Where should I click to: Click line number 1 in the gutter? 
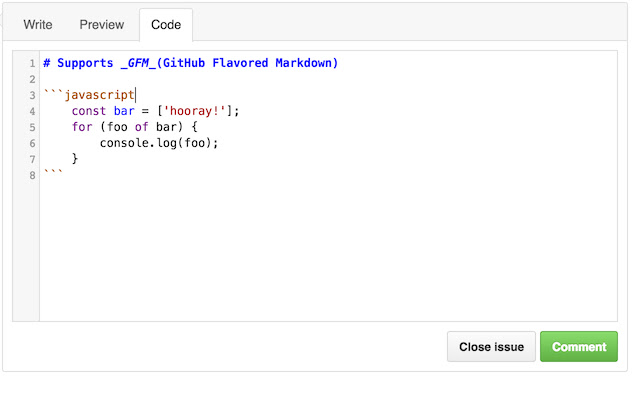coord(33,63)
